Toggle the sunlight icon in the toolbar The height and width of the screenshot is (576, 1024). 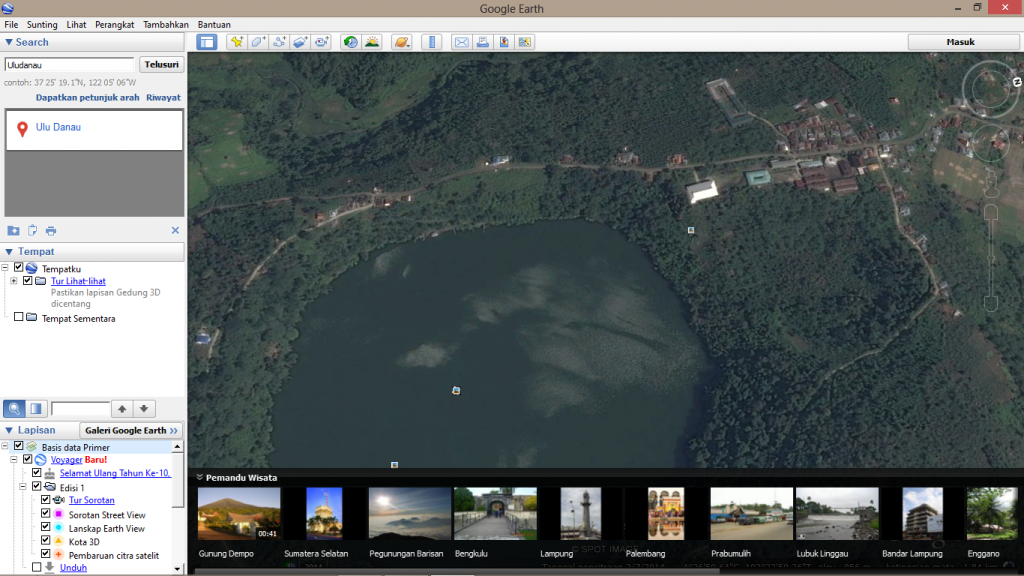click(x=372, y=42)
